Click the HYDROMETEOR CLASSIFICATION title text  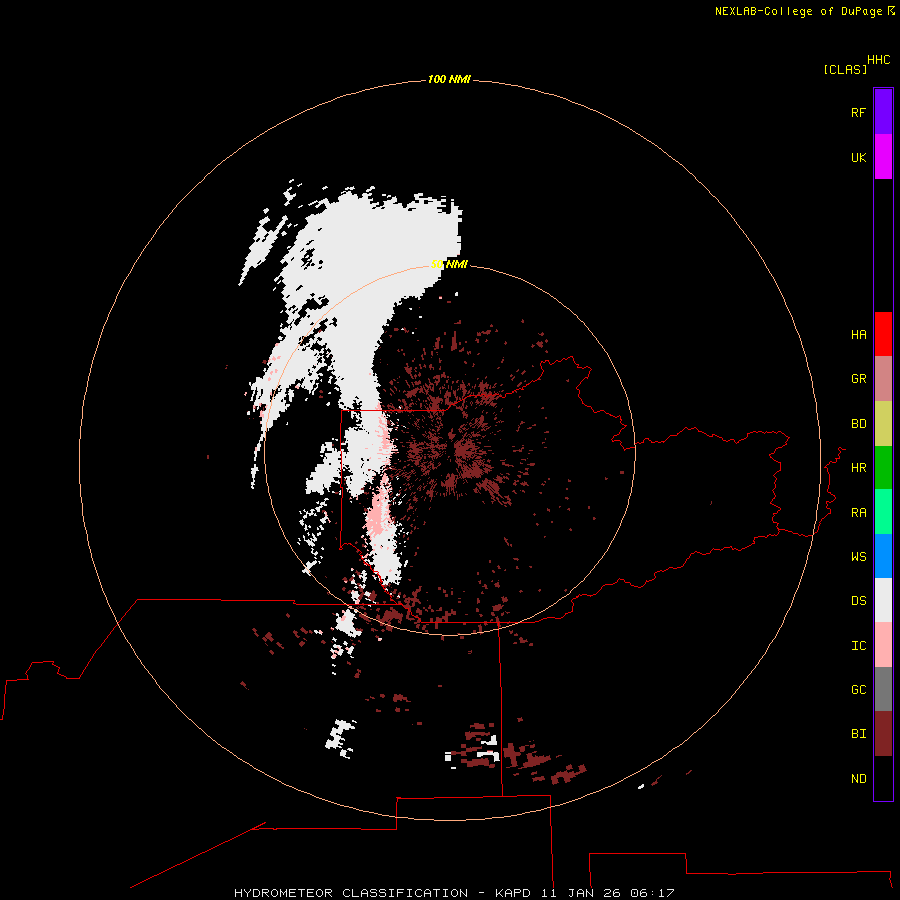[x=351, y=893]
